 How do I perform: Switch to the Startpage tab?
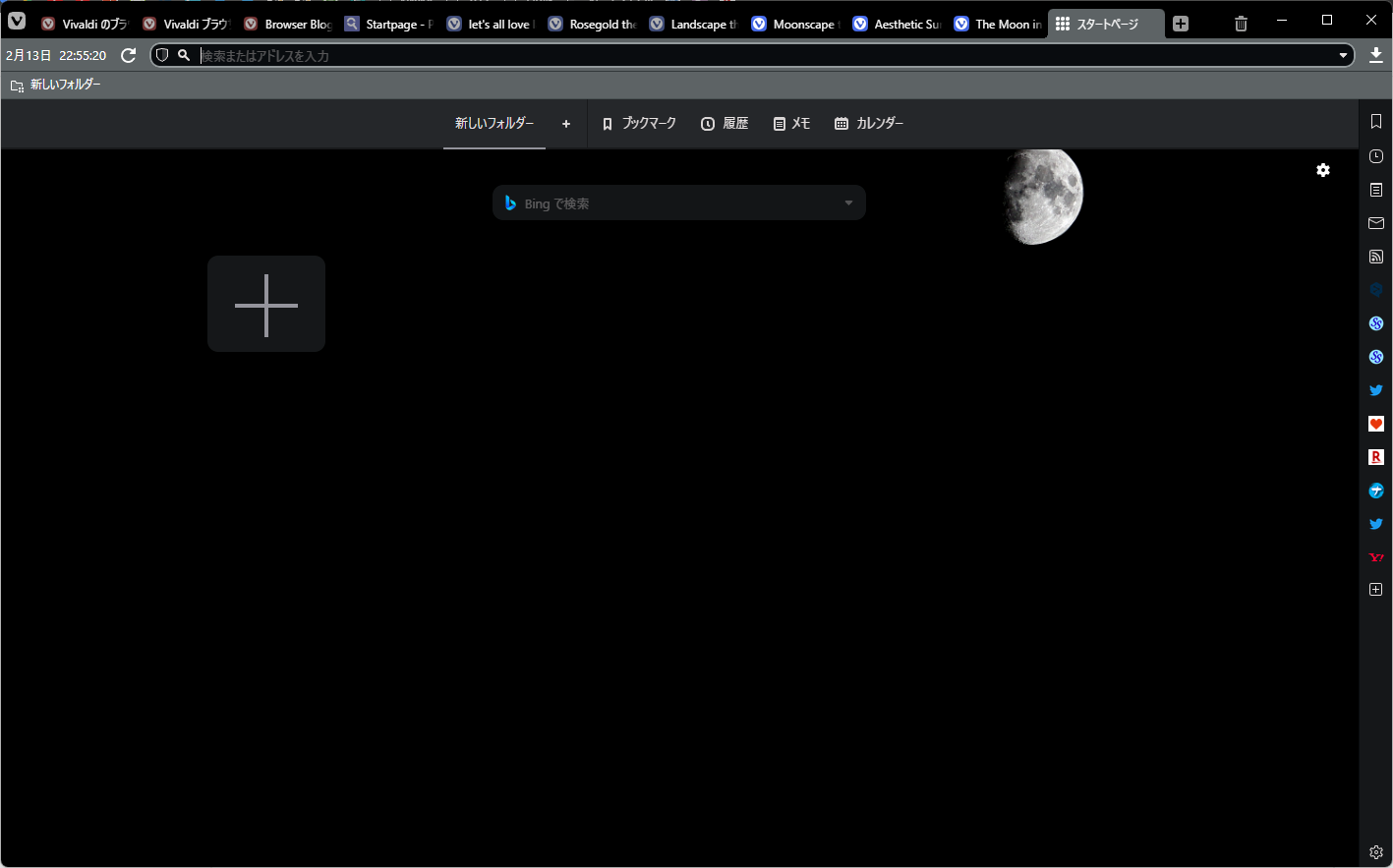(x=388, y=24)
